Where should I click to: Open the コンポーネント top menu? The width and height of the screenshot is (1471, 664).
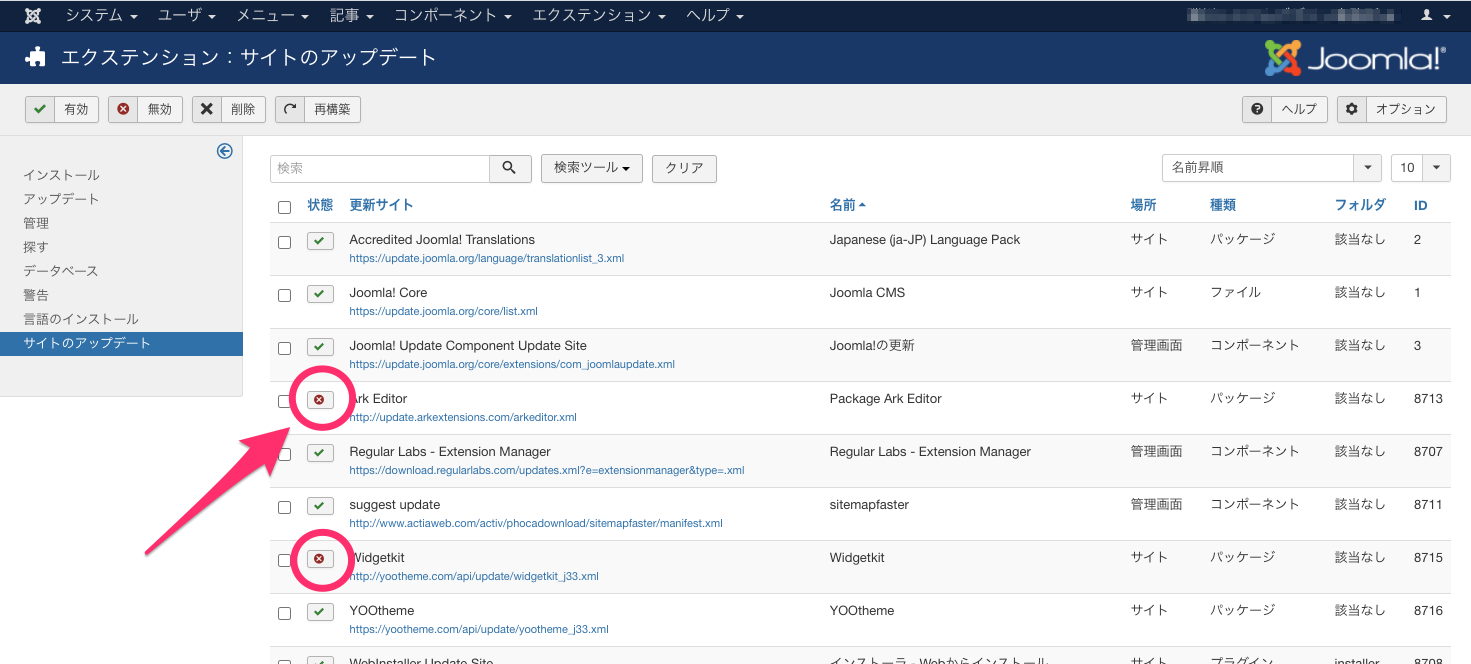453,16
